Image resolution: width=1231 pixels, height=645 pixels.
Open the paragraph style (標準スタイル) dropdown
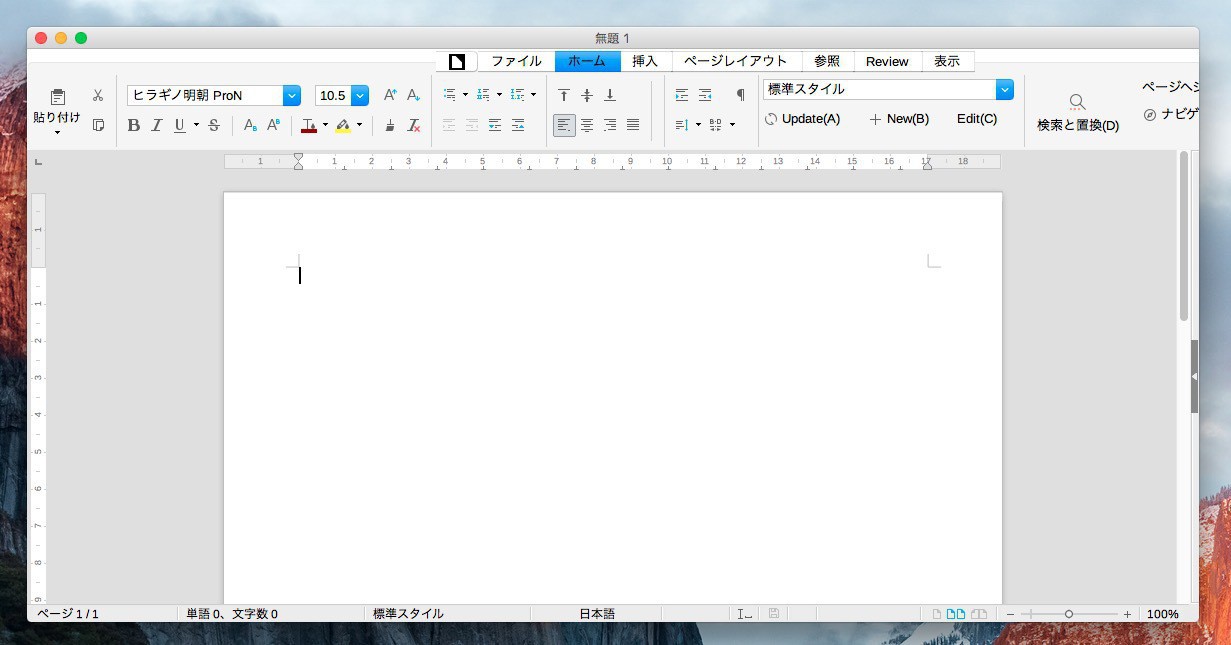[x=1005, y=89]
